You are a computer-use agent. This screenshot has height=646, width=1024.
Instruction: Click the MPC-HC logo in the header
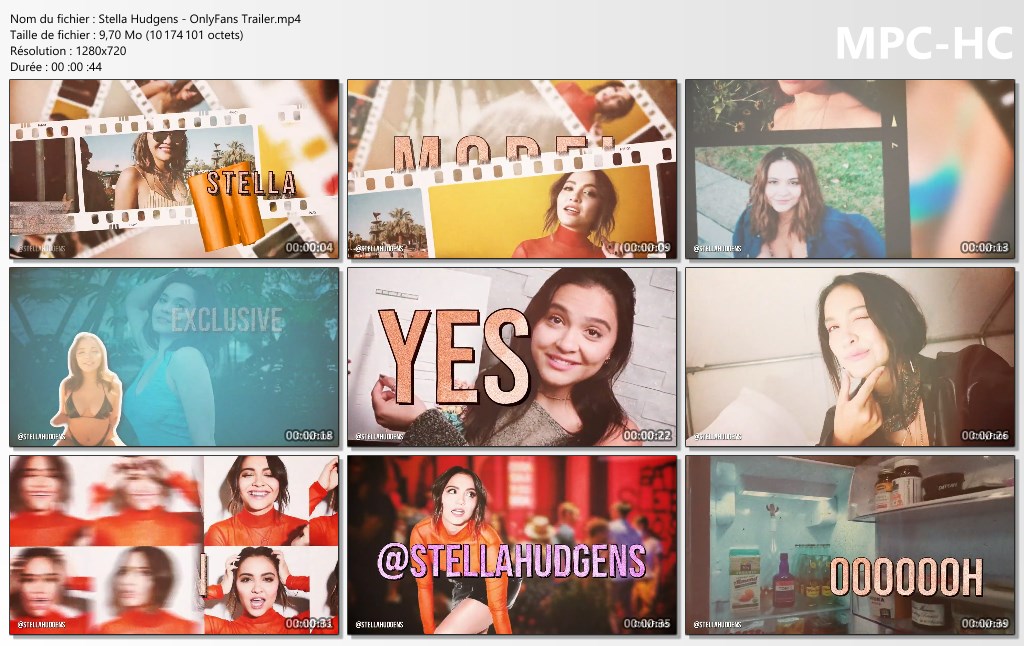pos(924,43)
